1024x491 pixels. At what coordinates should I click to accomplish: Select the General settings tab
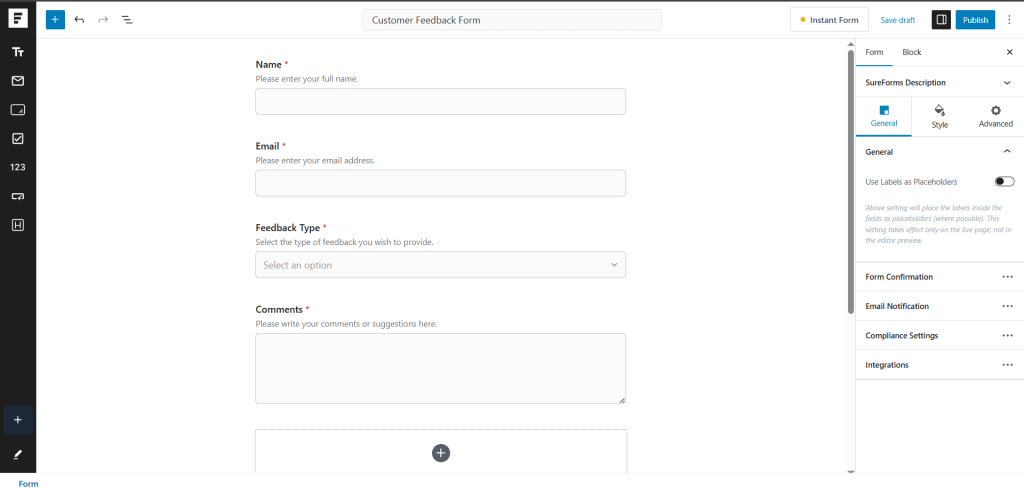pyautogui.click(x=884, y=117)
